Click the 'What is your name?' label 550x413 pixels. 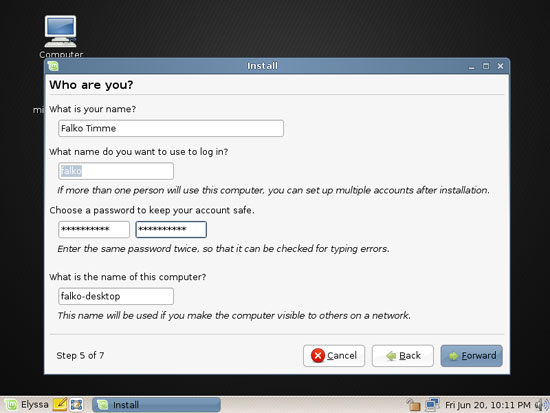click(92, 109)
